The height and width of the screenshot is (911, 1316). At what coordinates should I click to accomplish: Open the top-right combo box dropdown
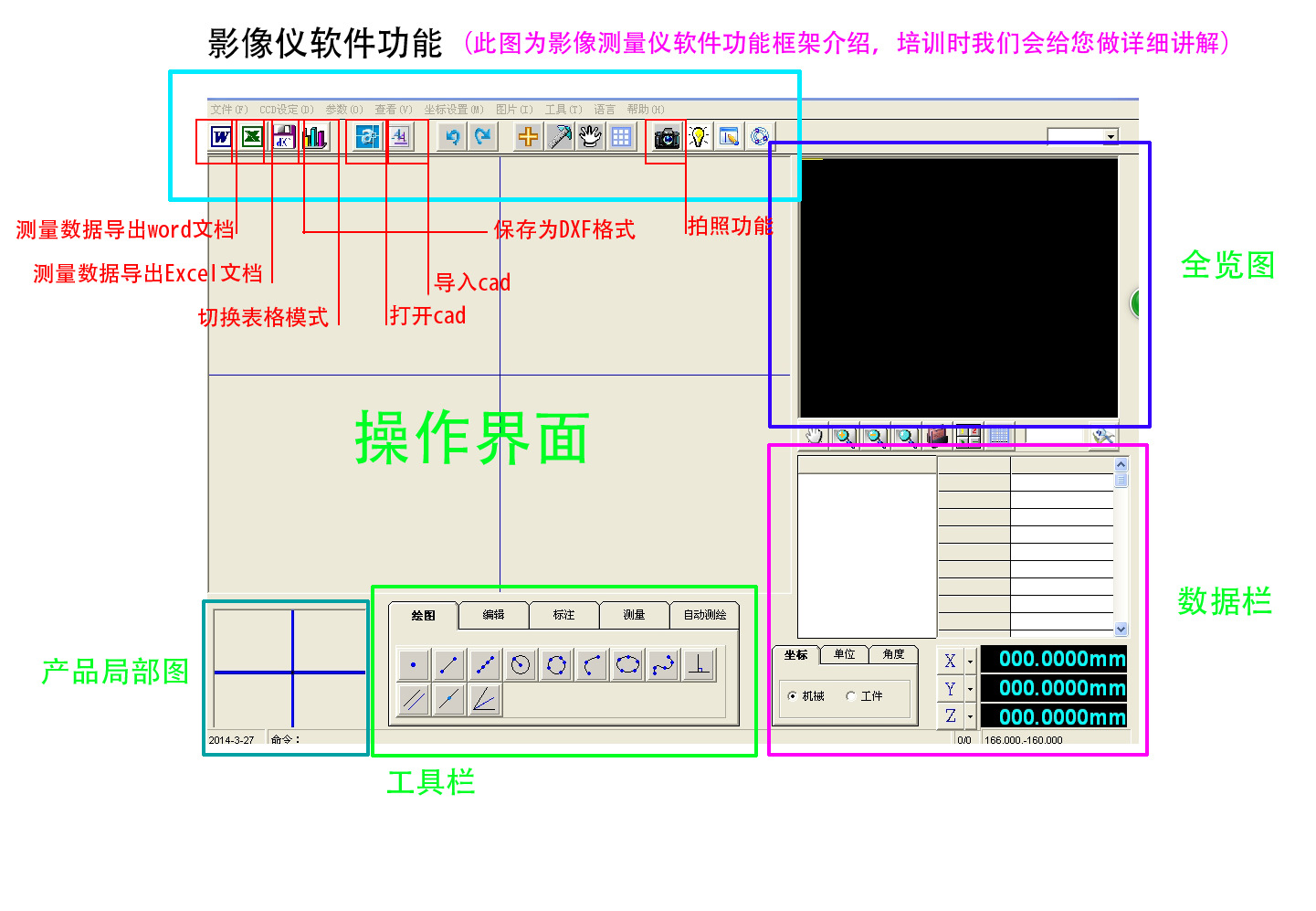(1111, 136)
